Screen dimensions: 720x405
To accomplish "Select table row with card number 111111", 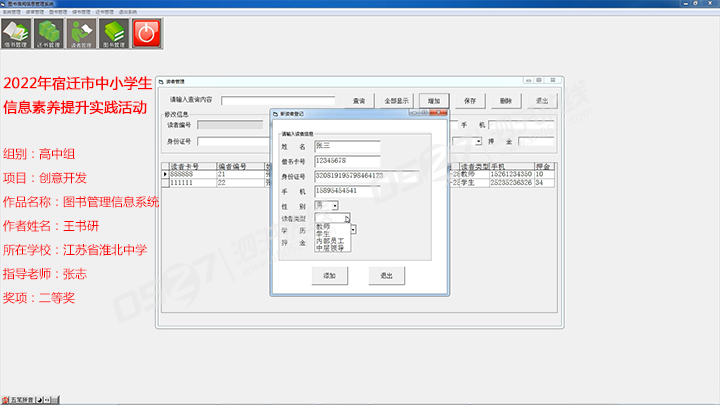I will (x=192, y=183).
